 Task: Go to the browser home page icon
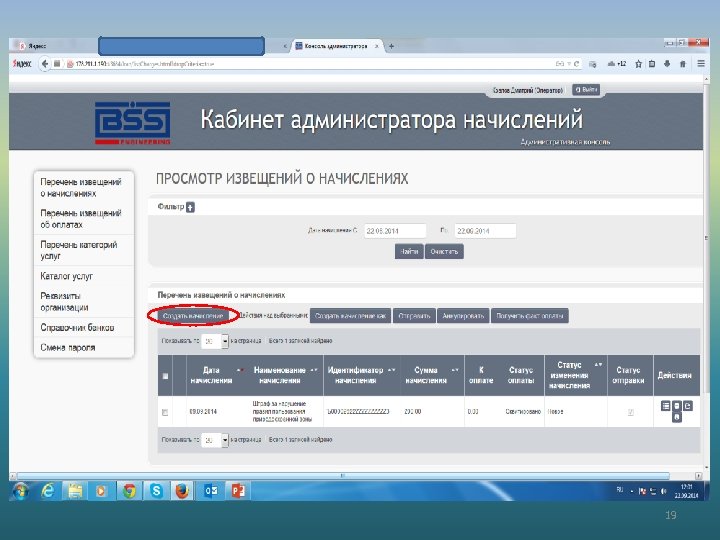[x=683, y=64]
